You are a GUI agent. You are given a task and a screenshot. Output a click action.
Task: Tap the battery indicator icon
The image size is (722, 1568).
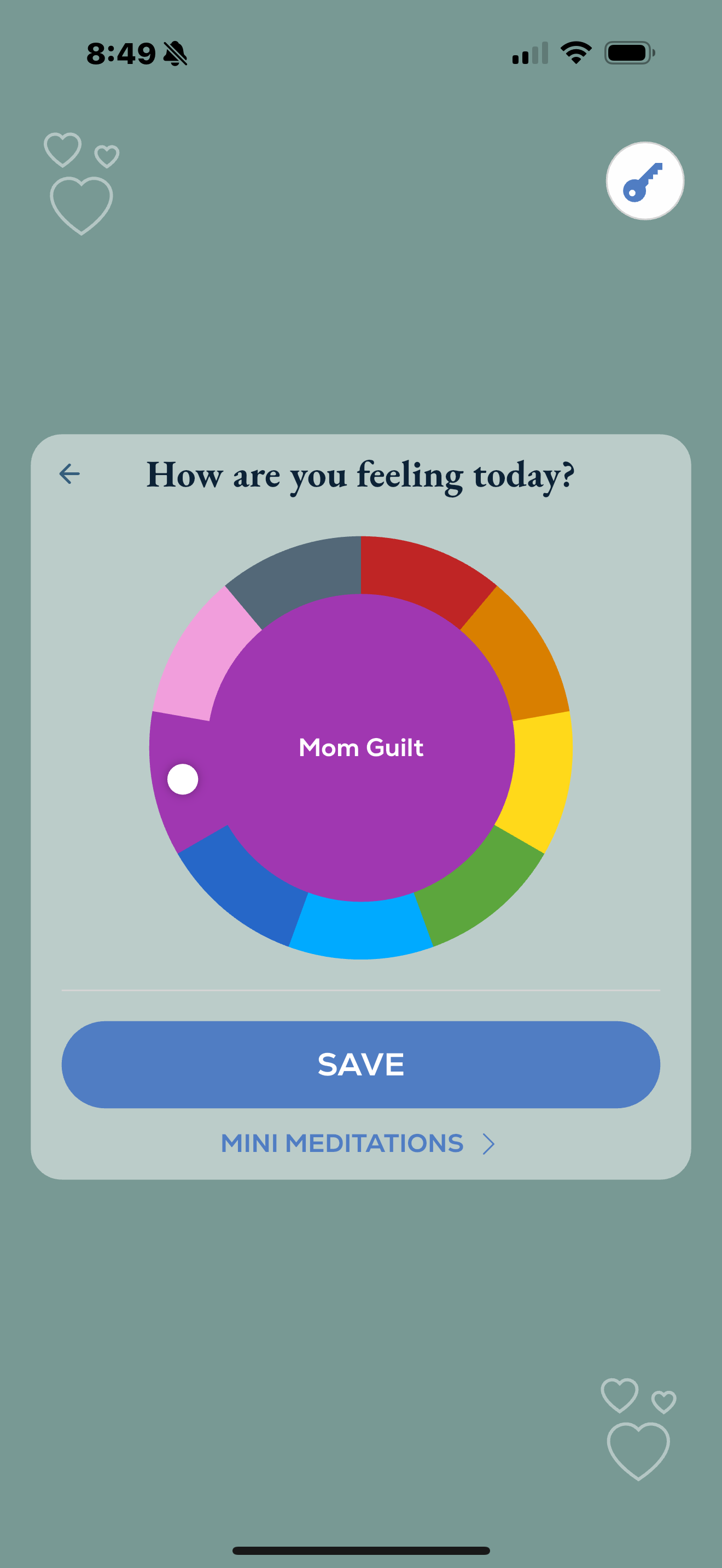[x=629, y=53]
